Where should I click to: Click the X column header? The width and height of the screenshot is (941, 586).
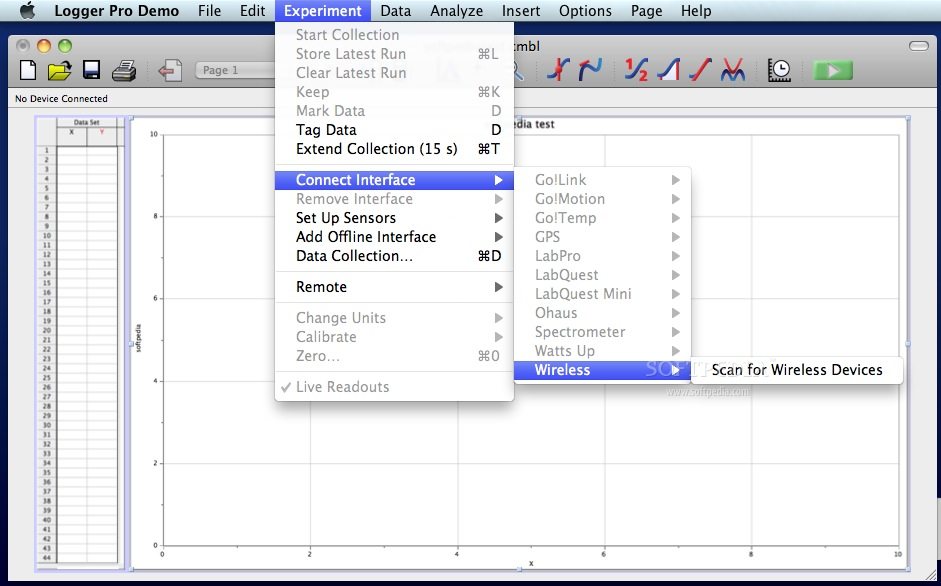[x=71, y=136]
